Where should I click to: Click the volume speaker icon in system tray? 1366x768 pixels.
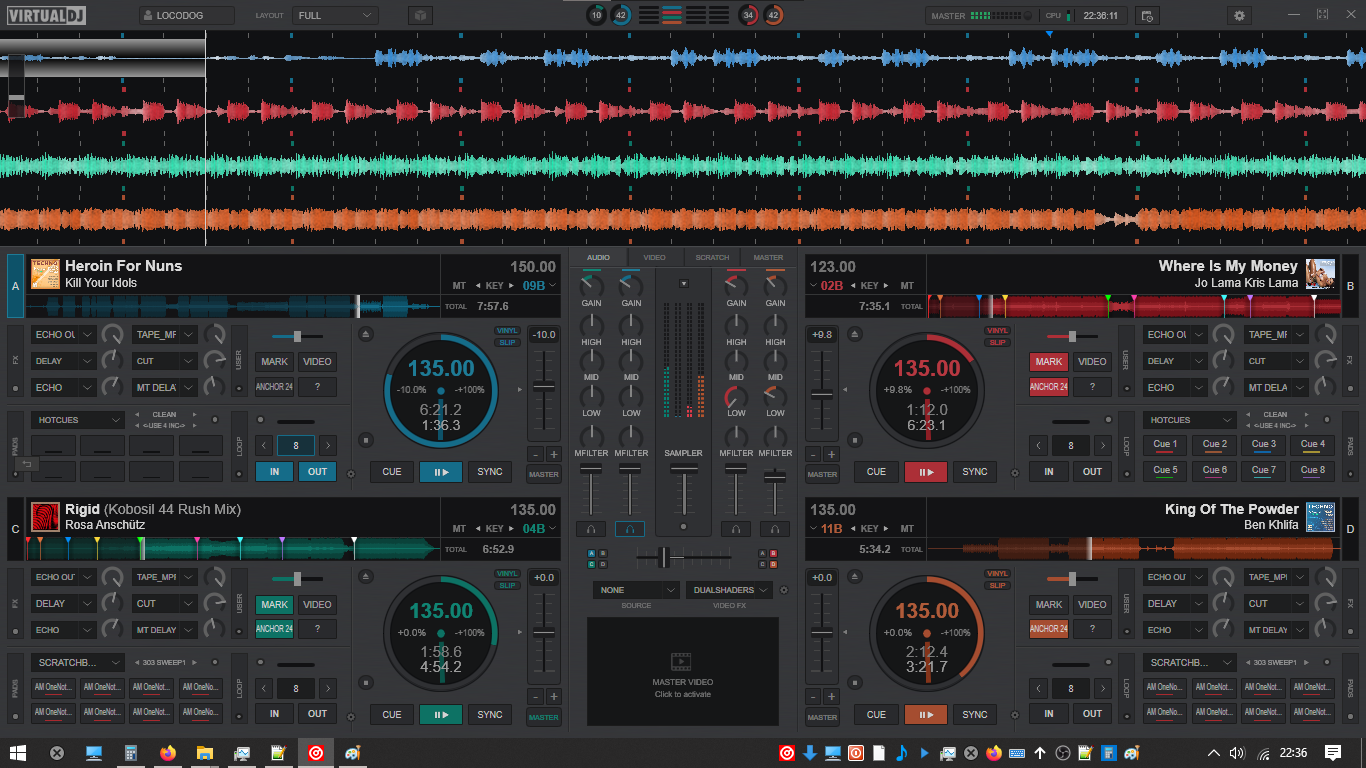click(1237, 752)
